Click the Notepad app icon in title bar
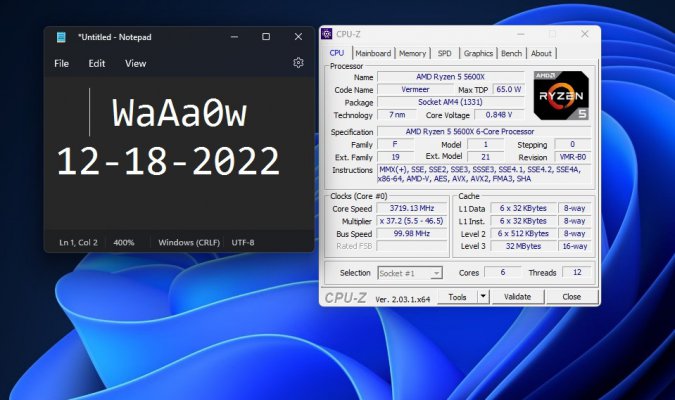 [x=61, y=37]
